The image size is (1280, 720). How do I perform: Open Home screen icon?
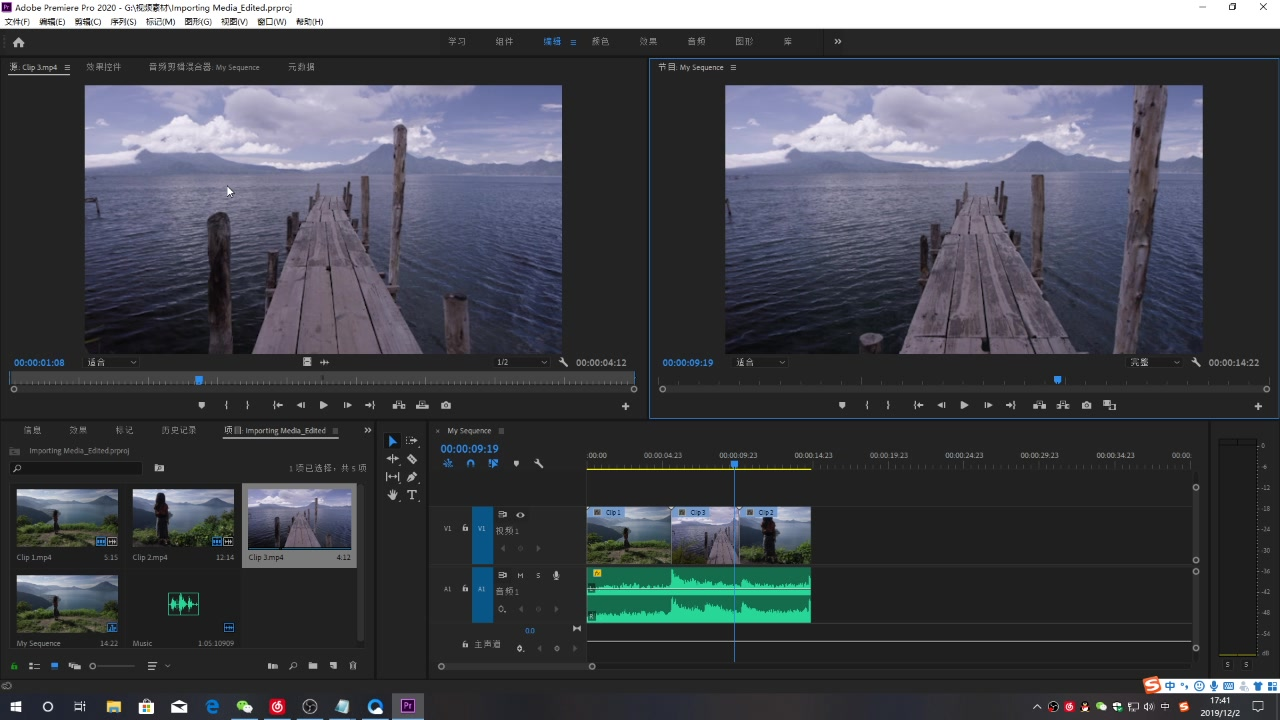click(18, 42)
